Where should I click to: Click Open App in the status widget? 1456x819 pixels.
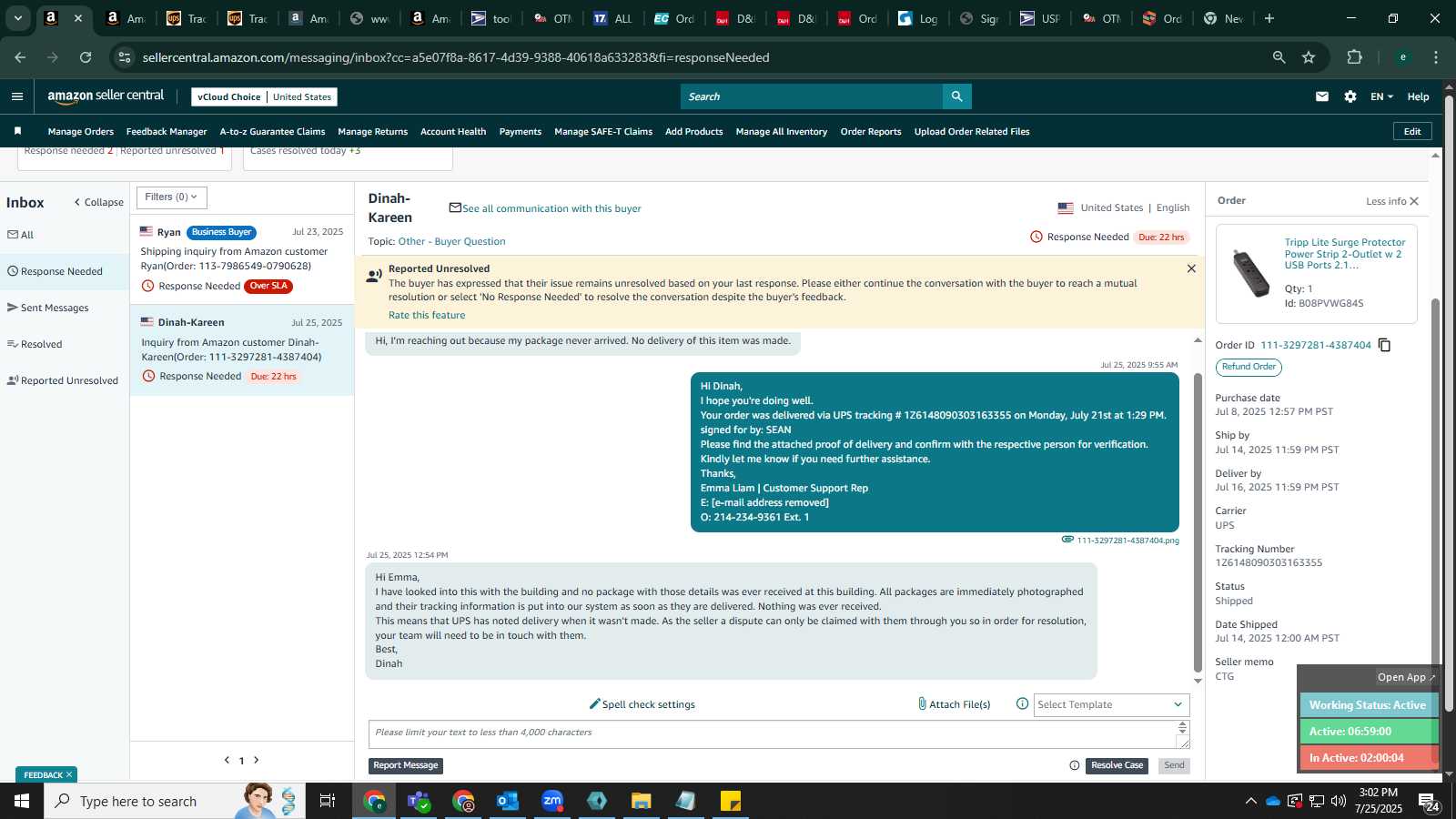[x=1405, y=677]
